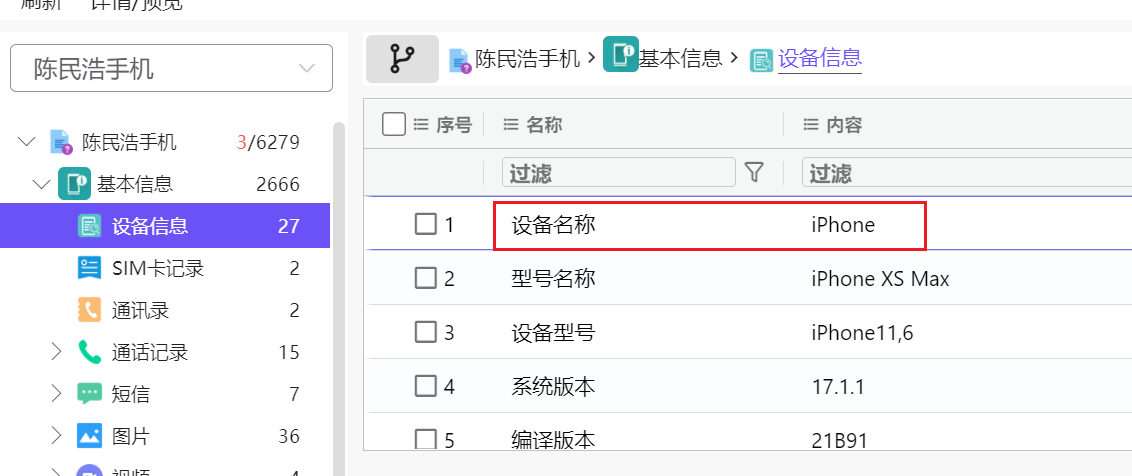This screenshot has width=1132, height=476.
Task: Check the box for row 1 设备名称
Action: point(426,224)
